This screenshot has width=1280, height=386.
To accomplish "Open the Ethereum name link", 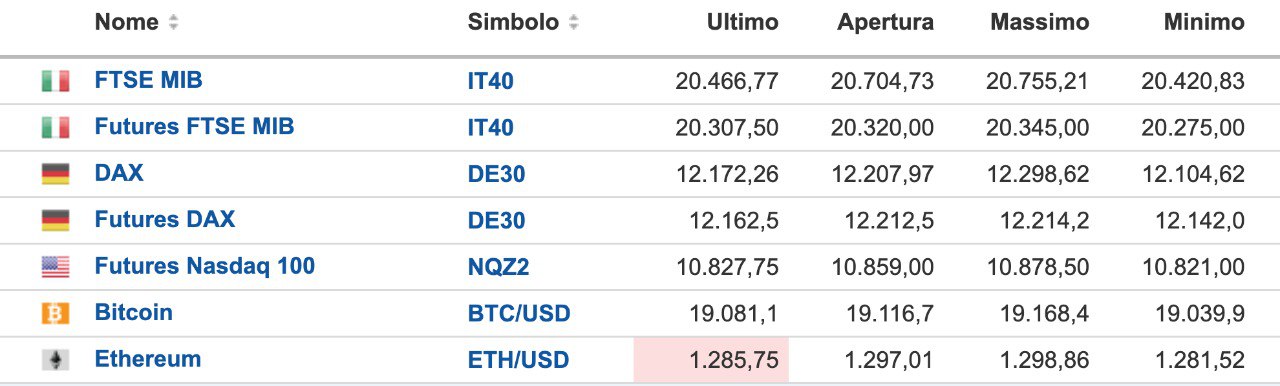I will [148, 359].
